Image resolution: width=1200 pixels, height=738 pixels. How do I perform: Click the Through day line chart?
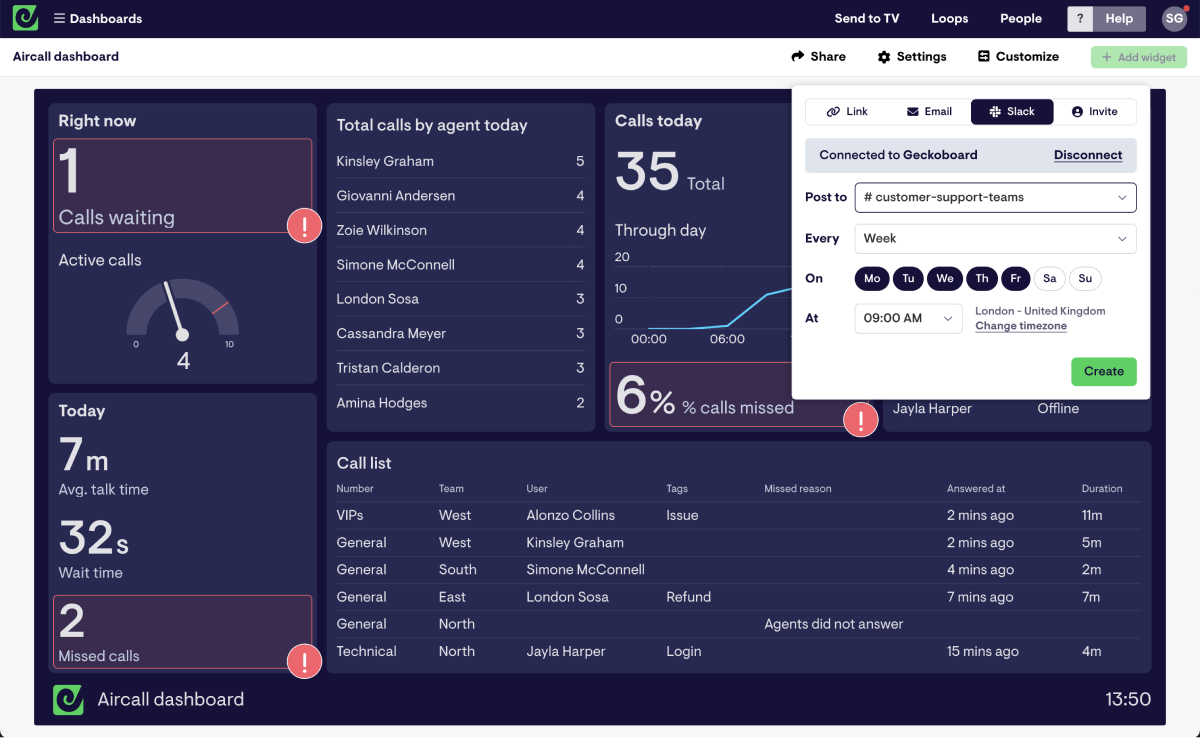pyautogui.click(x=705, y=300)
